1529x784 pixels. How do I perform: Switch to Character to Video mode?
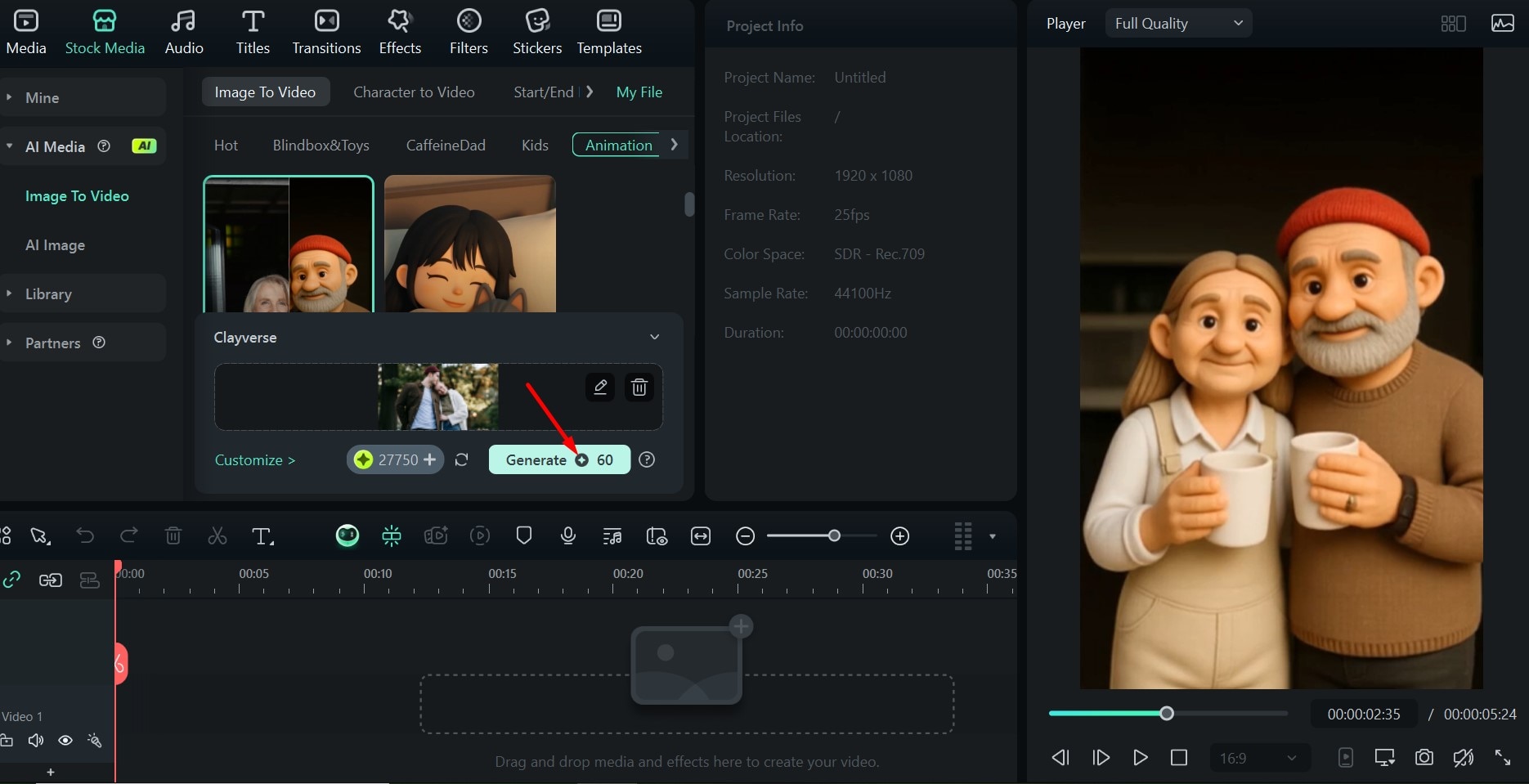(414, 92)
